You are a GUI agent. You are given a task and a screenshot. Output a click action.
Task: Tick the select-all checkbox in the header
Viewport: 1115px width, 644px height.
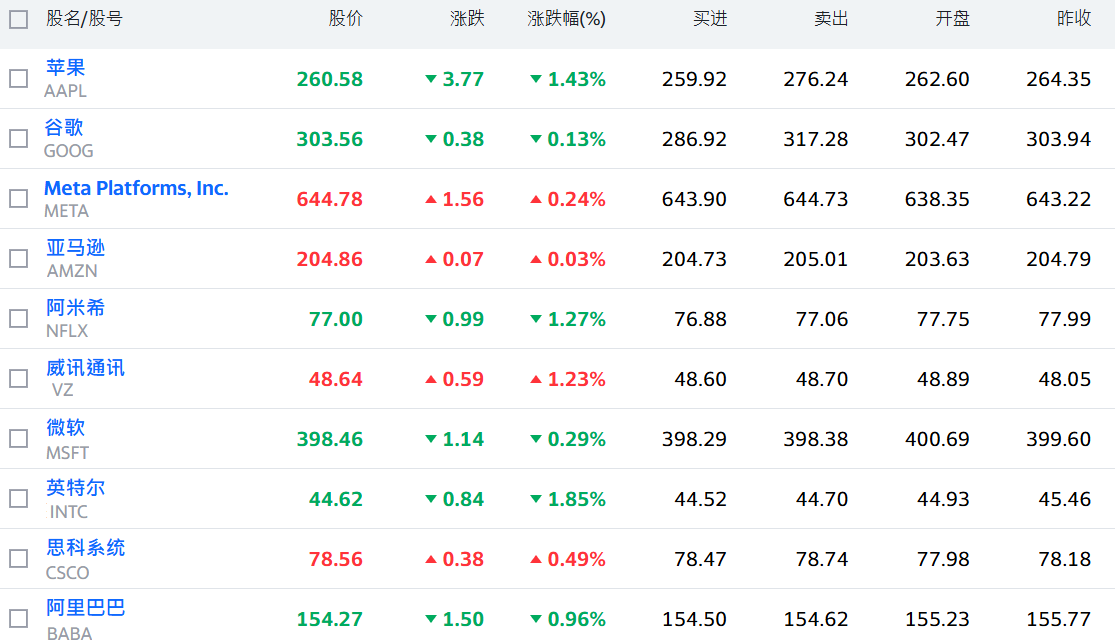(x=18, y=19)
